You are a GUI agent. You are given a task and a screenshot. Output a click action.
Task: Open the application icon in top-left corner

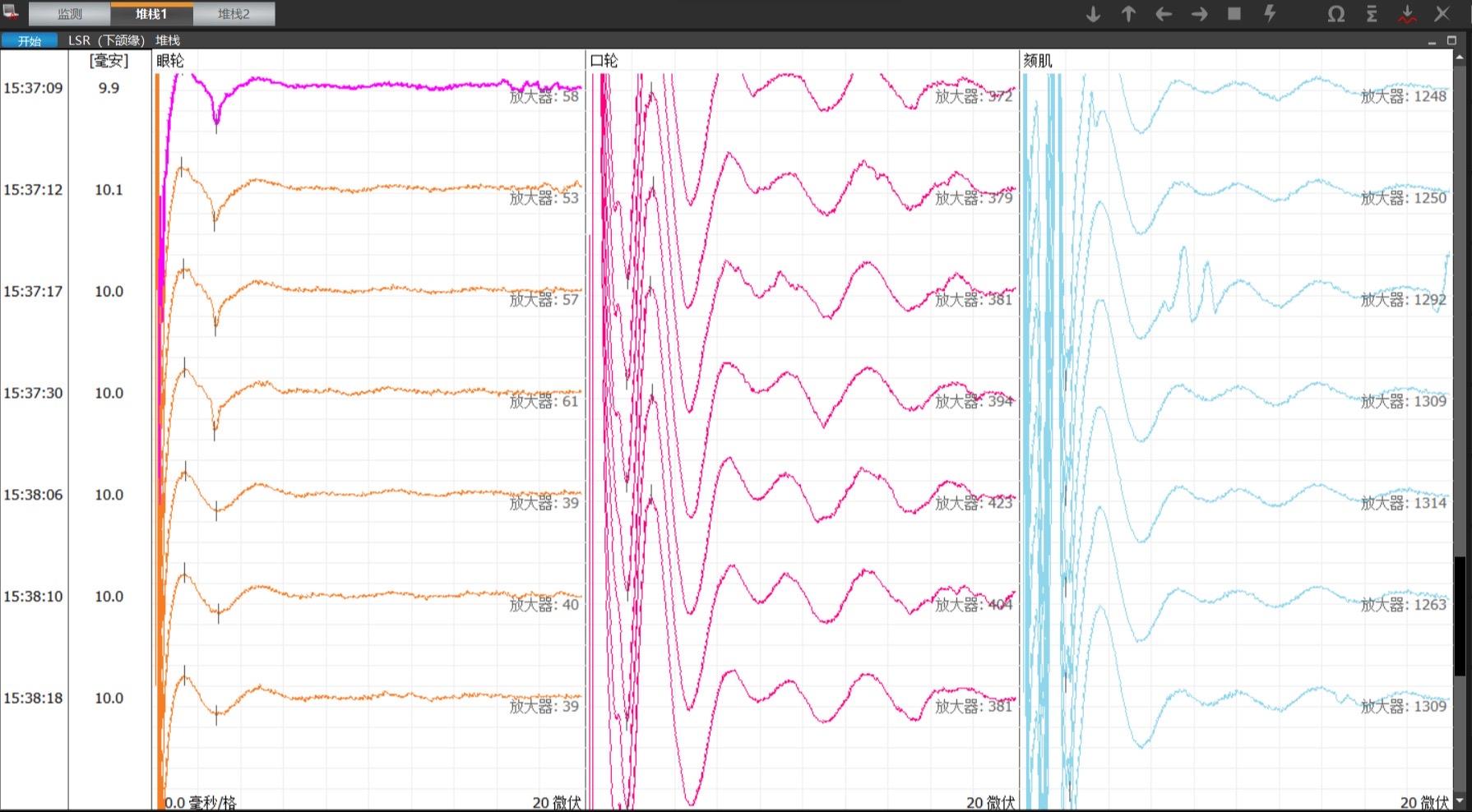point(12,12)
